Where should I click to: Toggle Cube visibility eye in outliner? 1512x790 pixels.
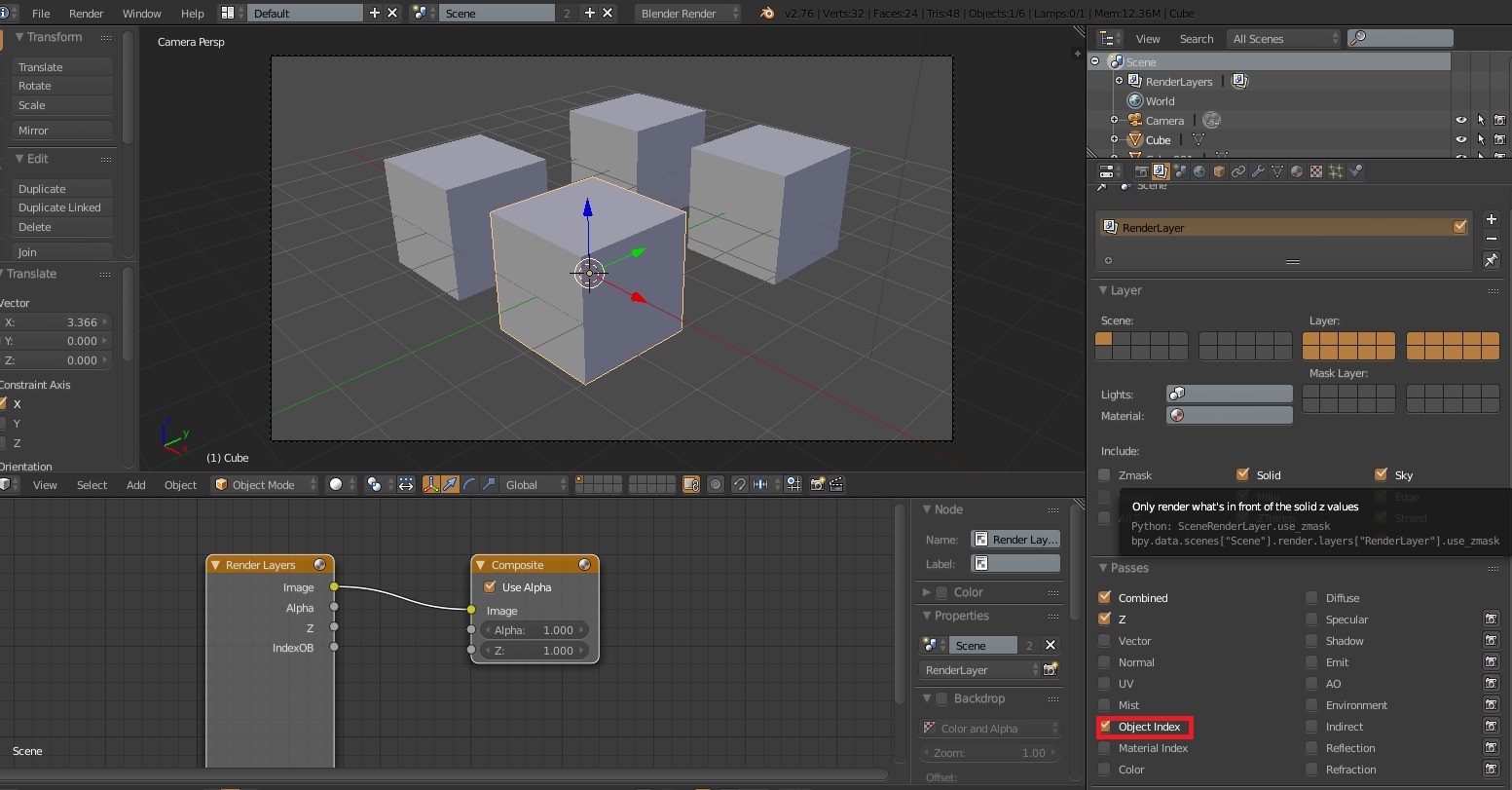point(1460,139)
